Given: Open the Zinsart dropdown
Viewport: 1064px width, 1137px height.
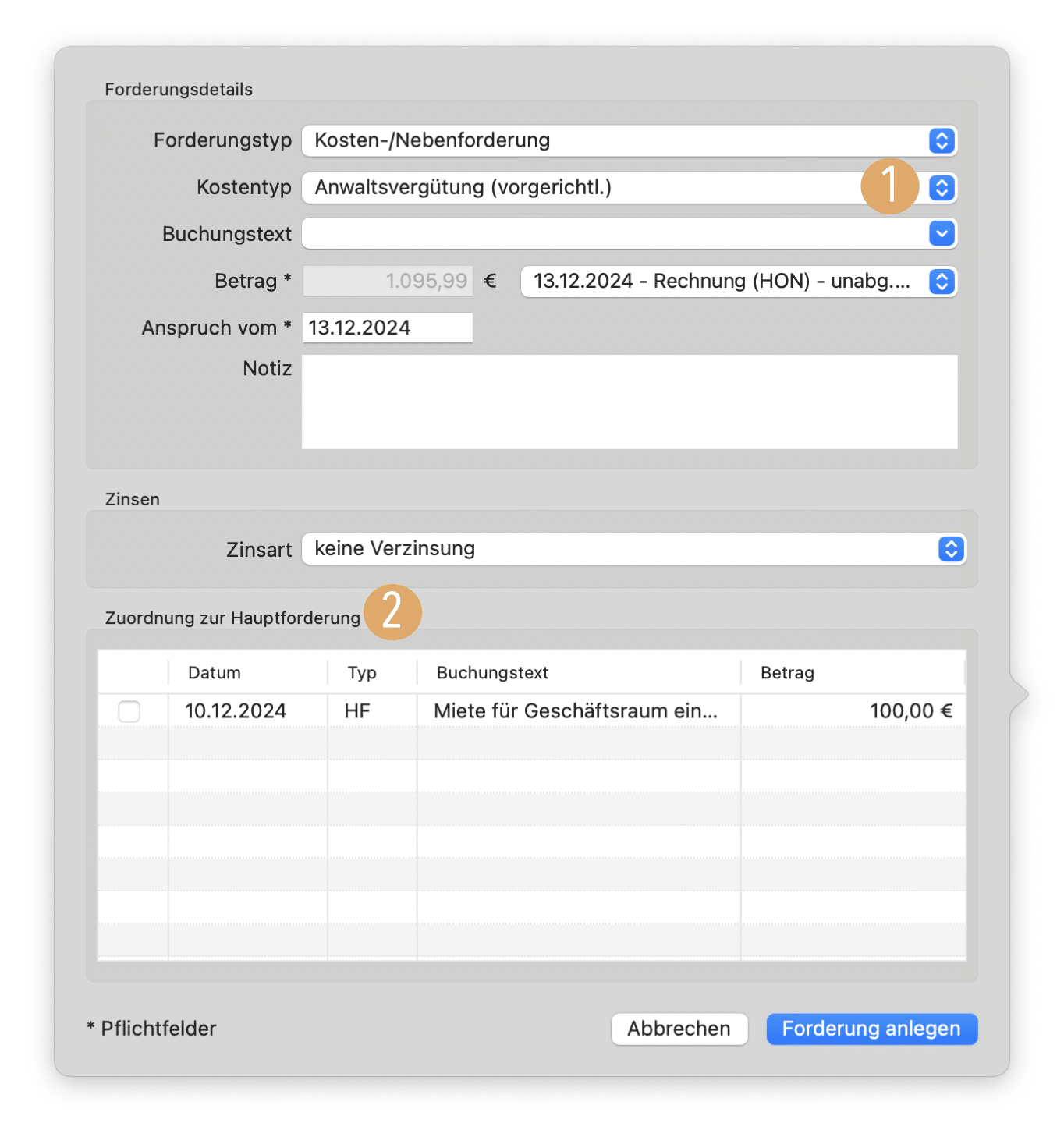Looking at the screenshot, I should tap(634, 549).
